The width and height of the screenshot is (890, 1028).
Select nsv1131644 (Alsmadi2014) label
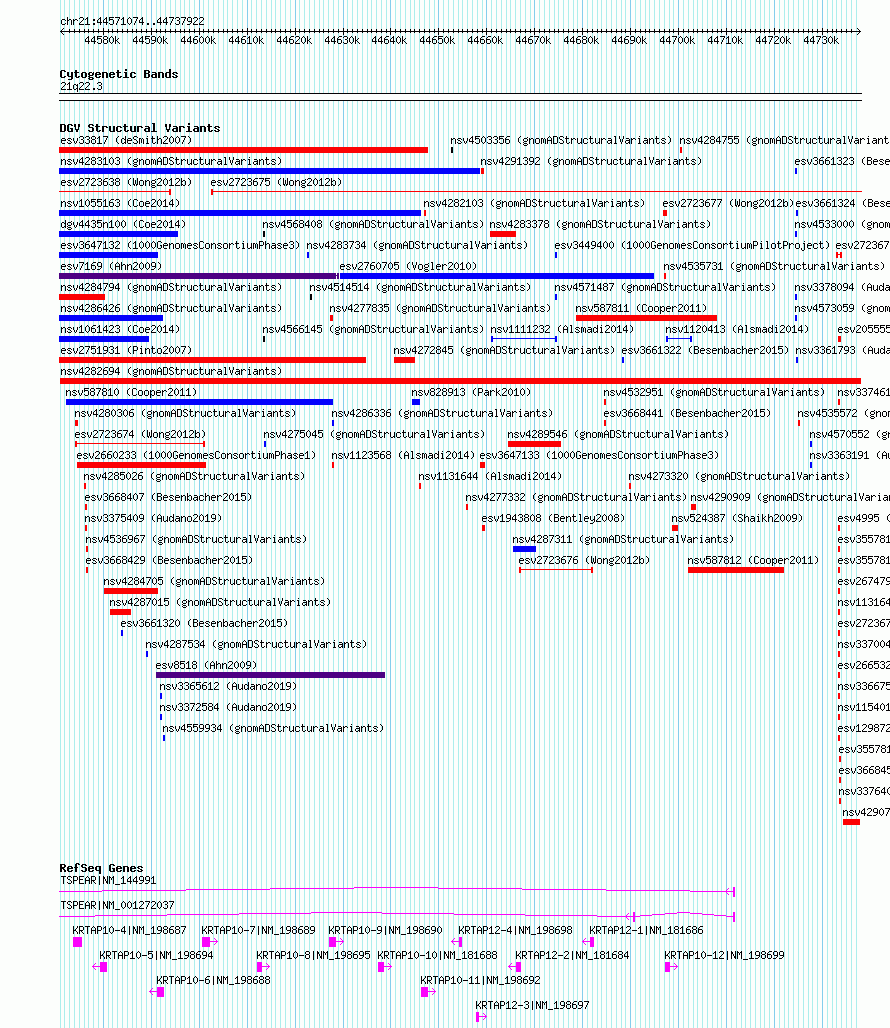click(490, 476)
